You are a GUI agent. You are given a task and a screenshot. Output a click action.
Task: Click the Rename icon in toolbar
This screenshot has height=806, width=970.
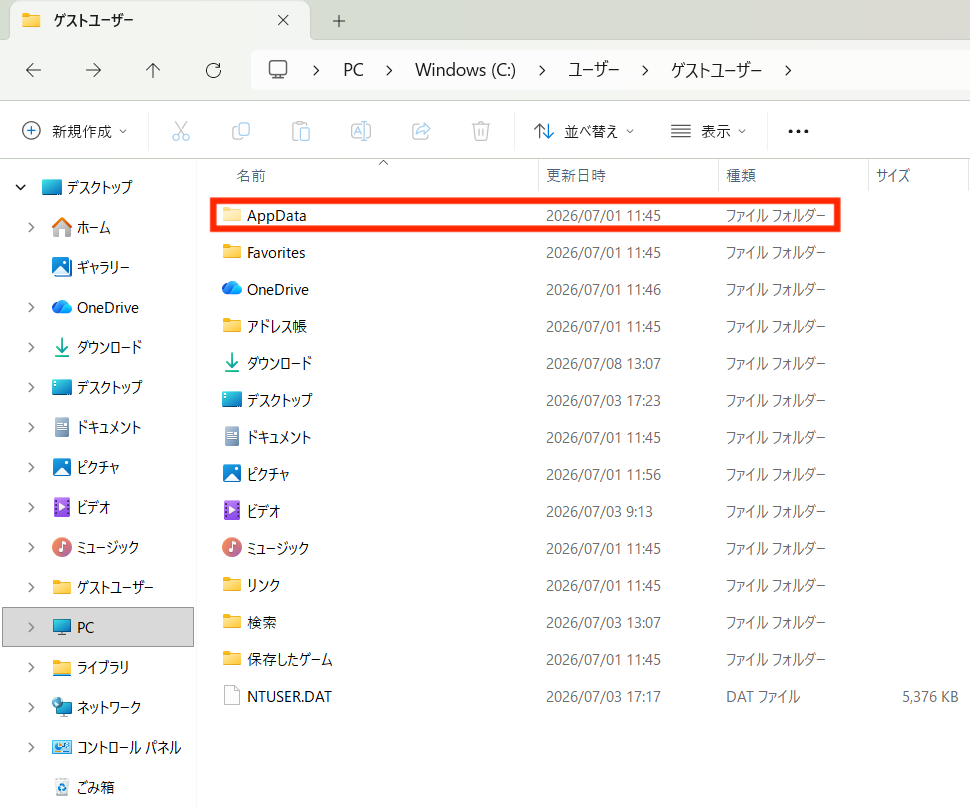click(x=361, y=131)
